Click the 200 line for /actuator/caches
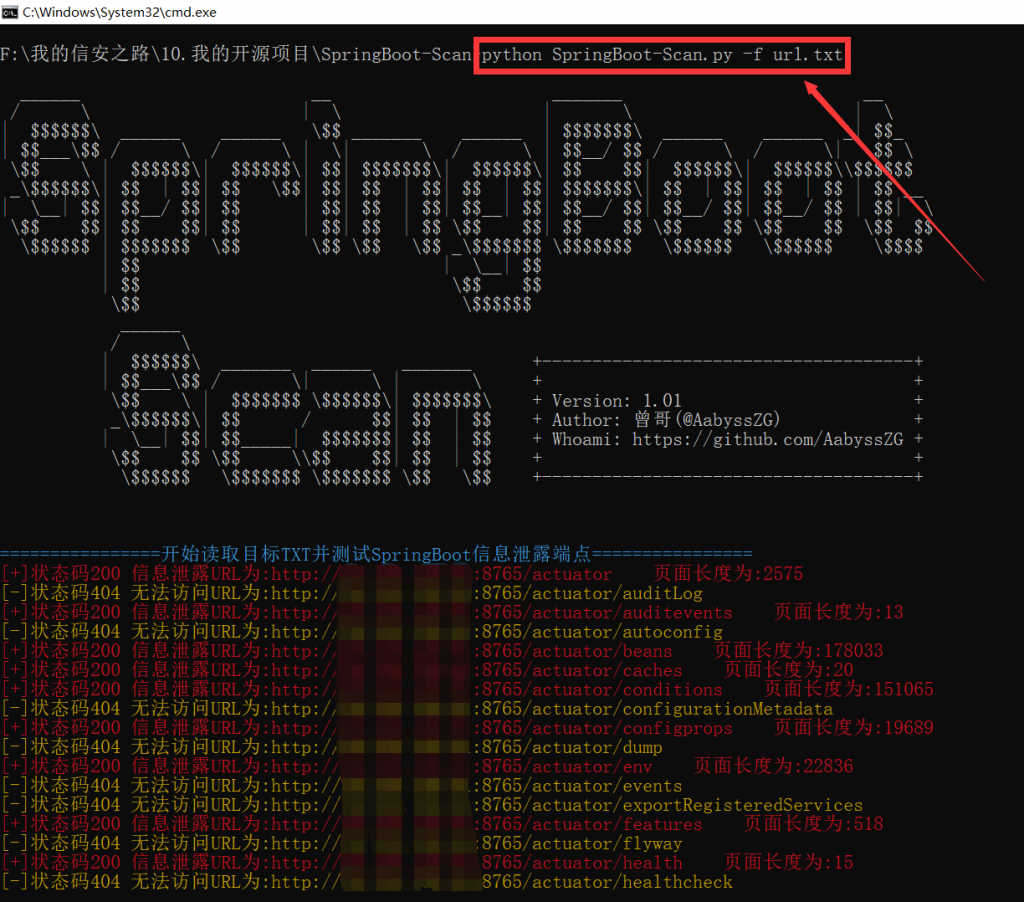The width and height of the screenshot is (1024, 902). tap(426, 669)
